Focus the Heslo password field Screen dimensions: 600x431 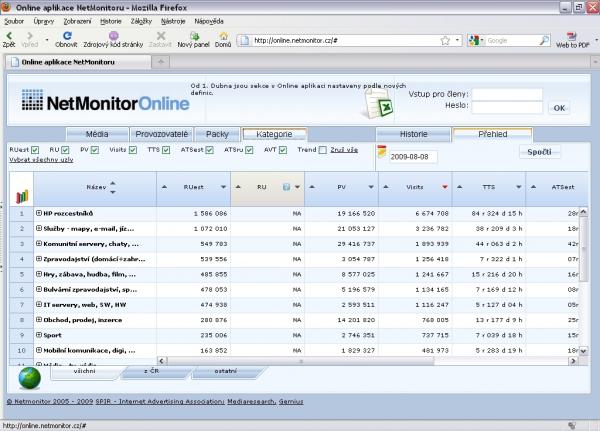(x=507, y=107)
